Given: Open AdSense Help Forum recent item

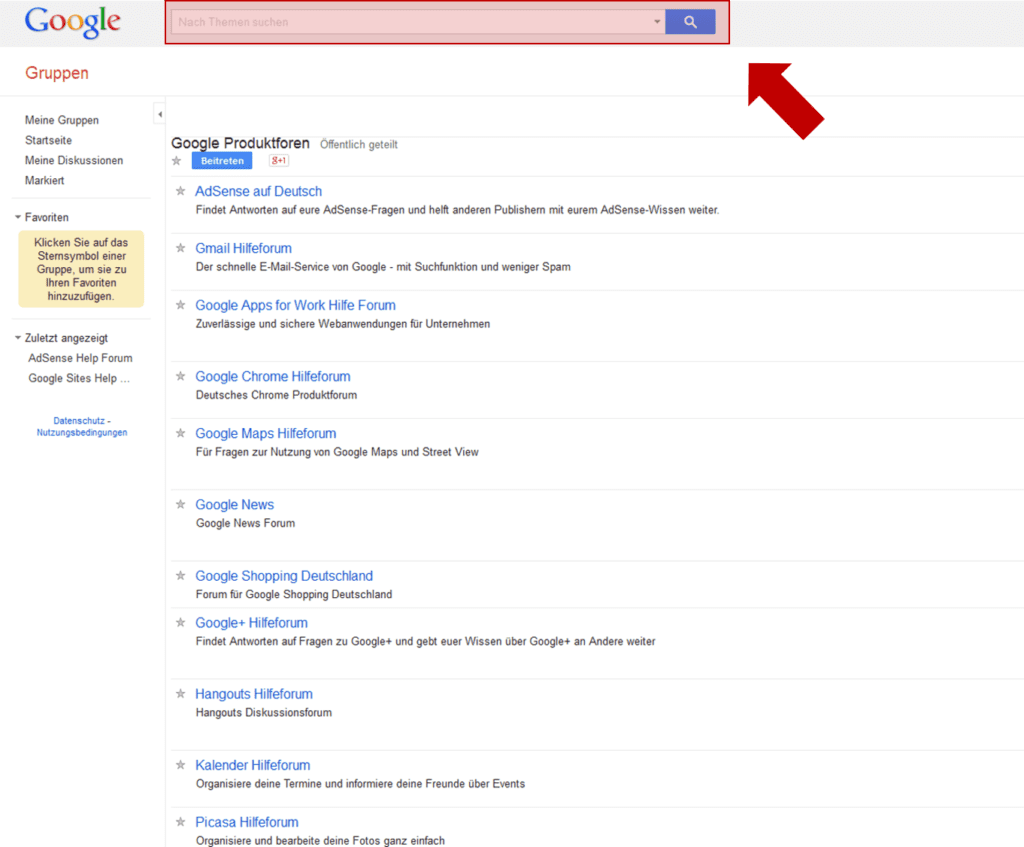Looking at the screenshot, I should coord(80,359).
